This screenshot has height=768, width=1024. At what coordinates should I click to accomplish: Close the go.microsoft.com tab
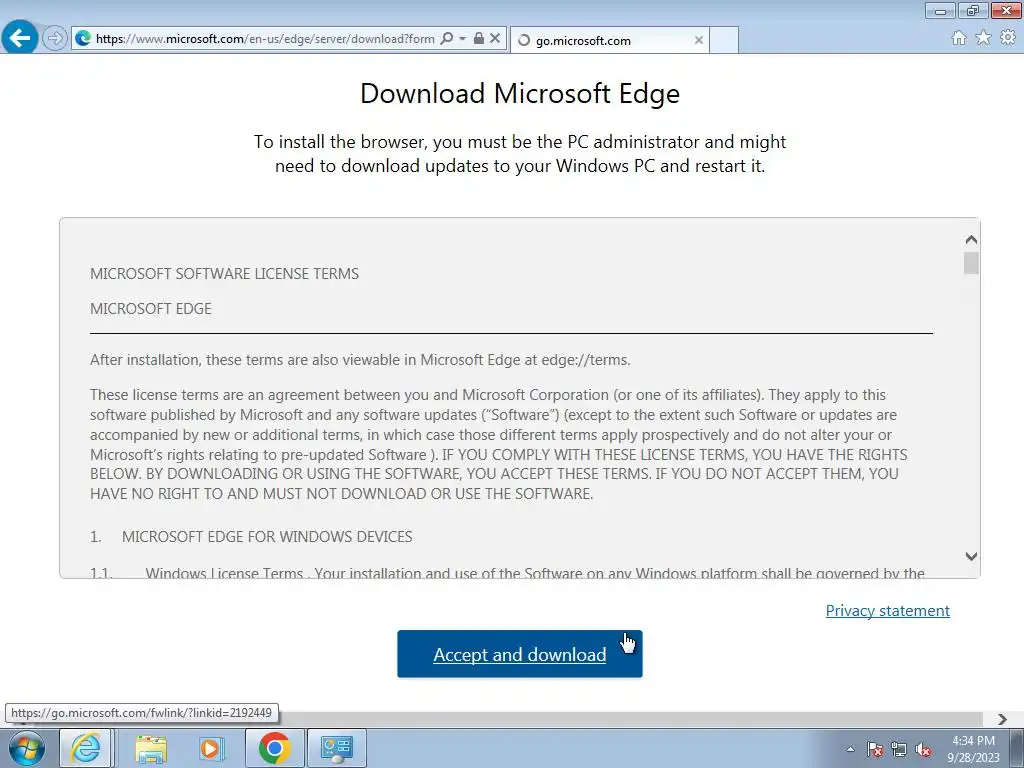(699, 40)
